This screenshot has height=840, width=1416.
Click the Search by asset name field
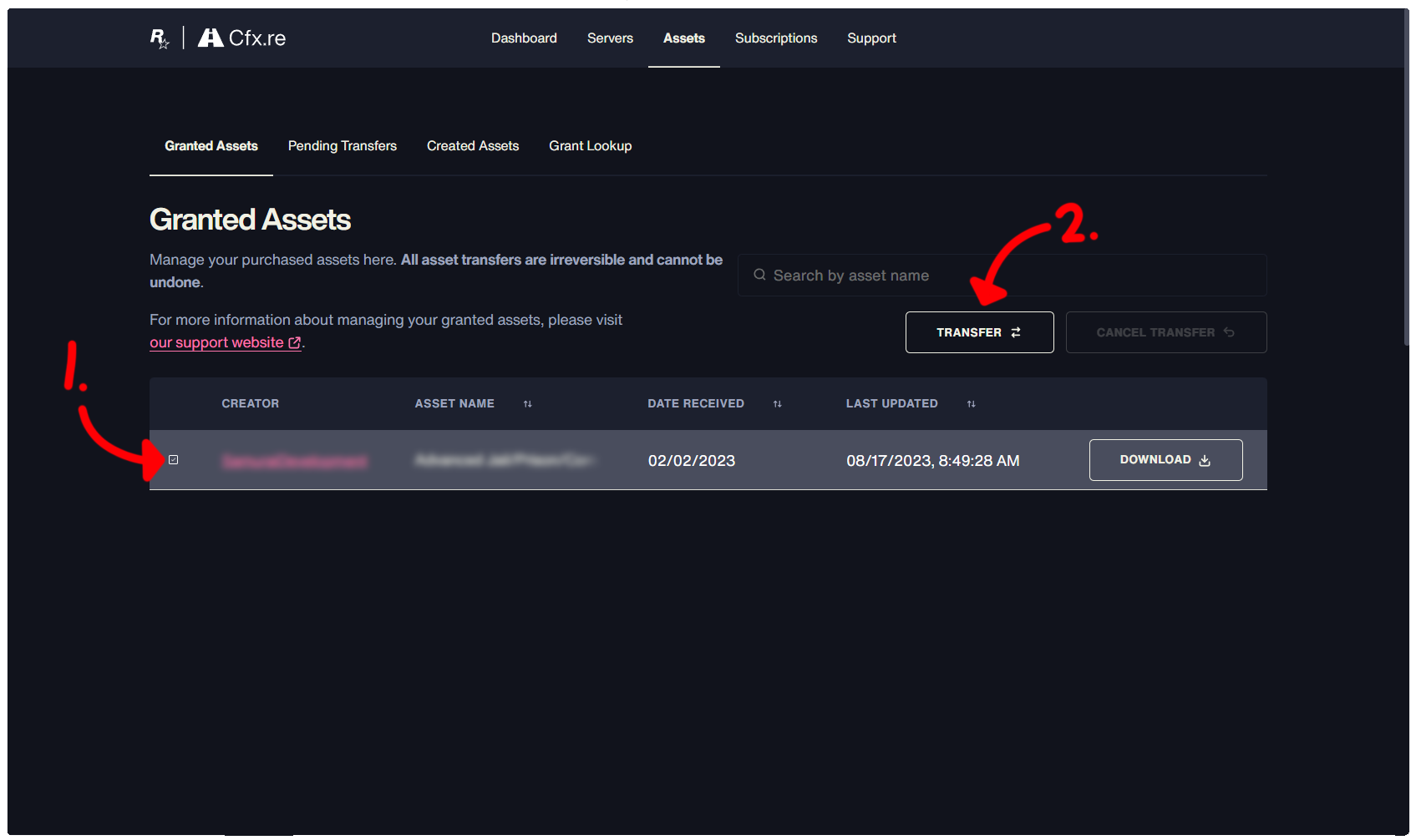coord(1002,276)
